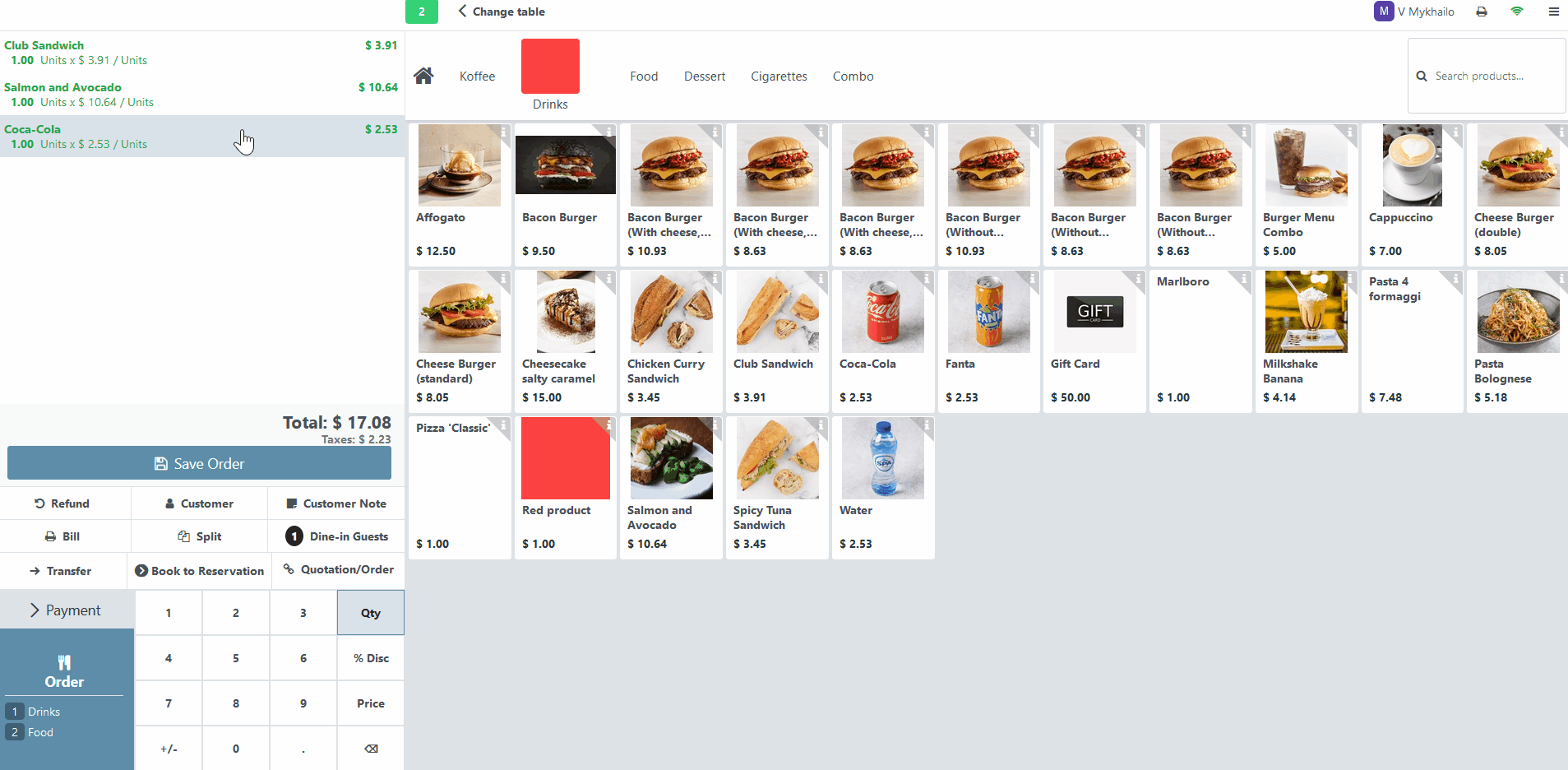Switch numpad to Price mode

coord(371,703)
